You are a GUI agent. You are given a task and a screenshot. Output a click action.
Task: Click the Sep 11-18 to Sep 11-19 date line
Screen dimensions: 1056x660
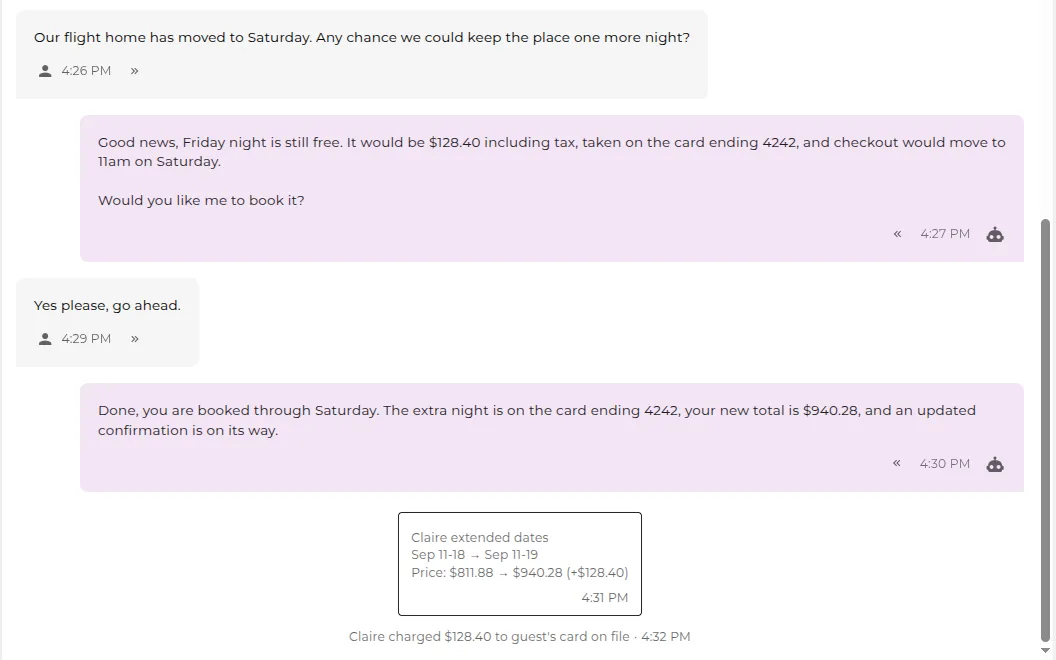(475, 555)
